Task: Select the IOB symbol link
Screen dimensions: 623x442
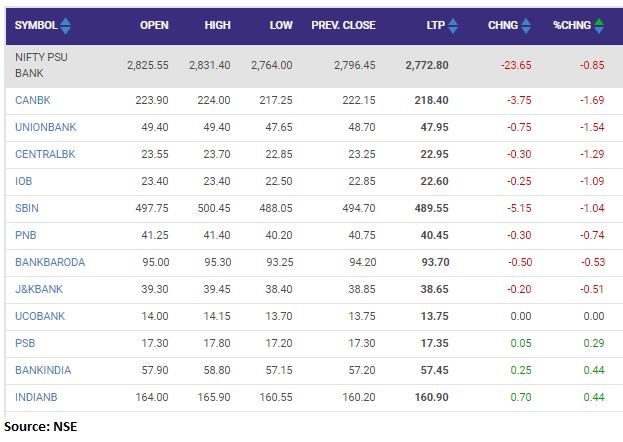Action: click(24, 181)
